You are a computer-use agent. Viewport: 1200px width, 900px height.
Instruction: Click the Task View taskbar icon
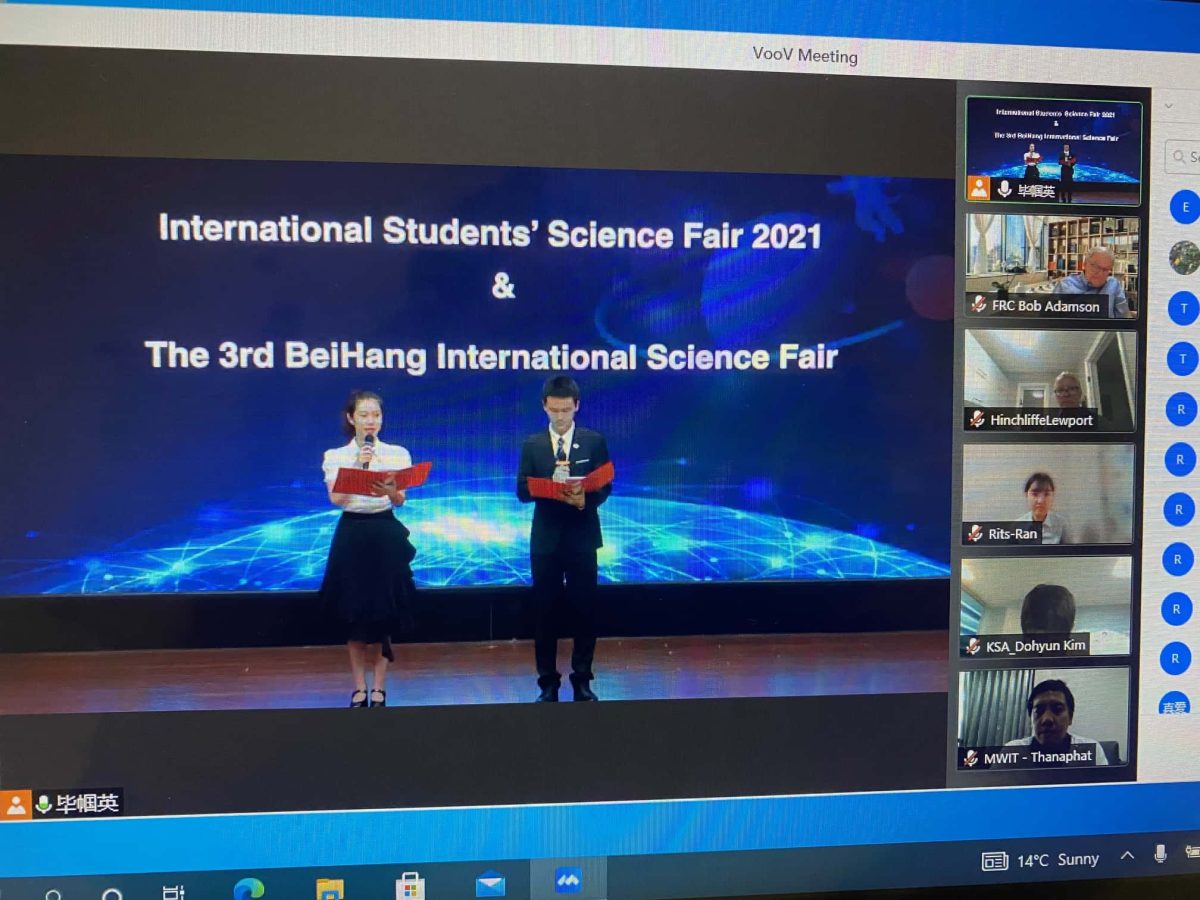(173, 891)
